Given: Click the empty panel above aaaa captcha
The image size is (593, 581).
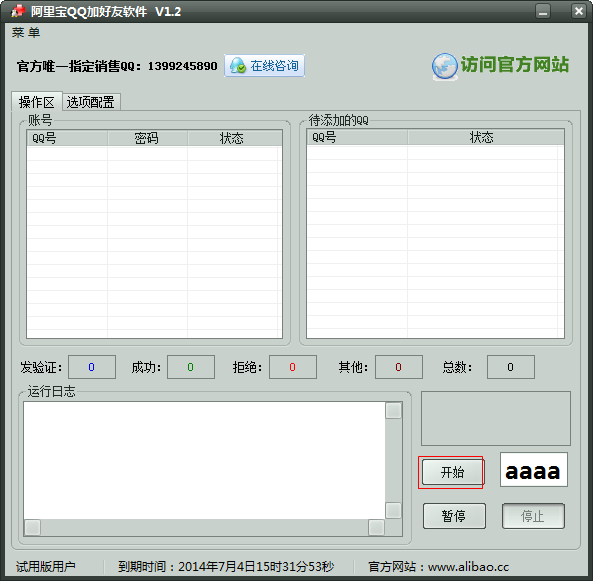Looking at the screenshot, I should [x=496, y=418].
